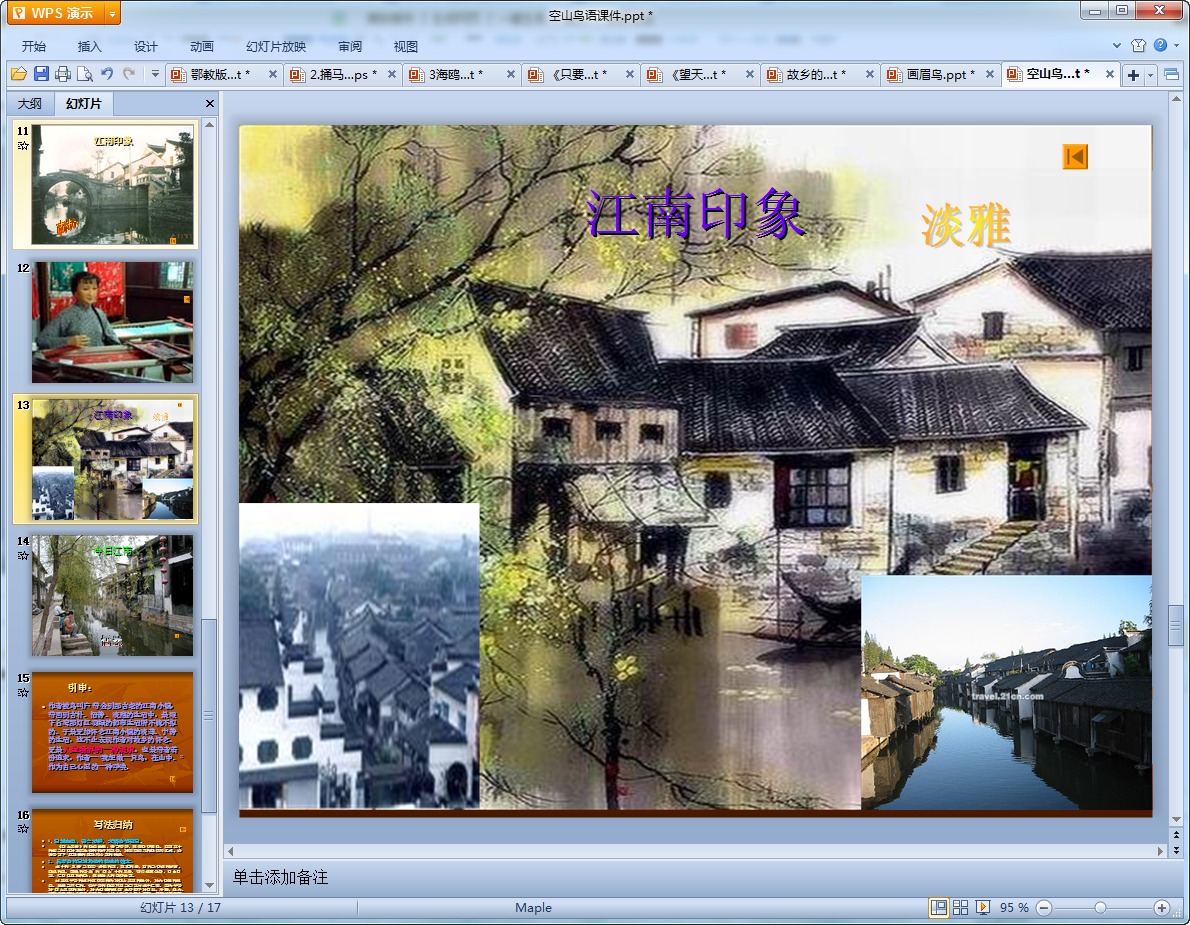Switch to the 大纲 outline tab
Screen dimensions: 1190x925
pos(30,103)
